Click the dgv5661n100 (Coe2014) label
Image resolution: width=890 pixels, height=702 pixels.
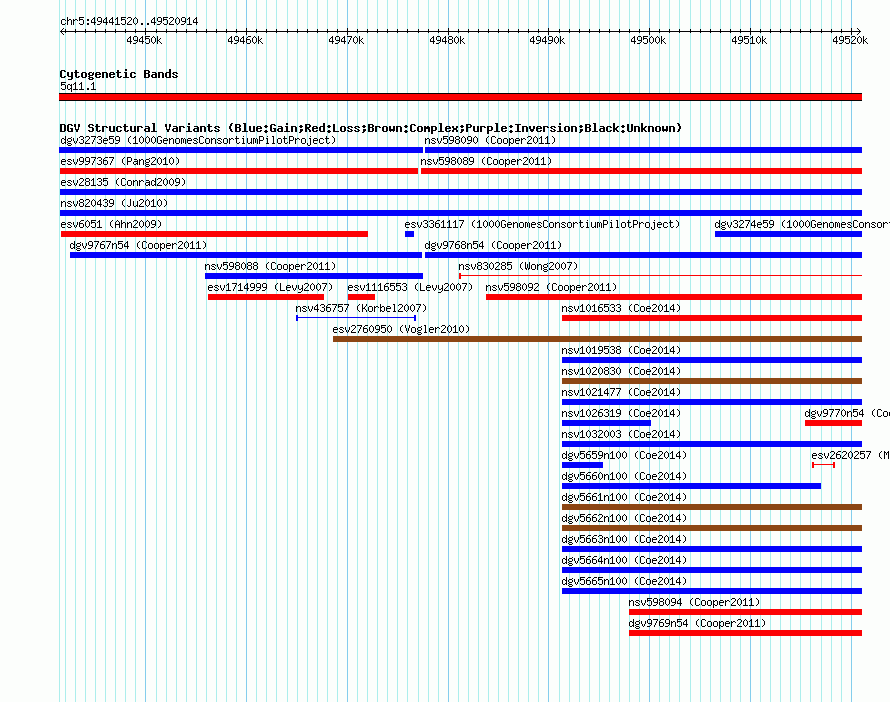click(624, 497)
